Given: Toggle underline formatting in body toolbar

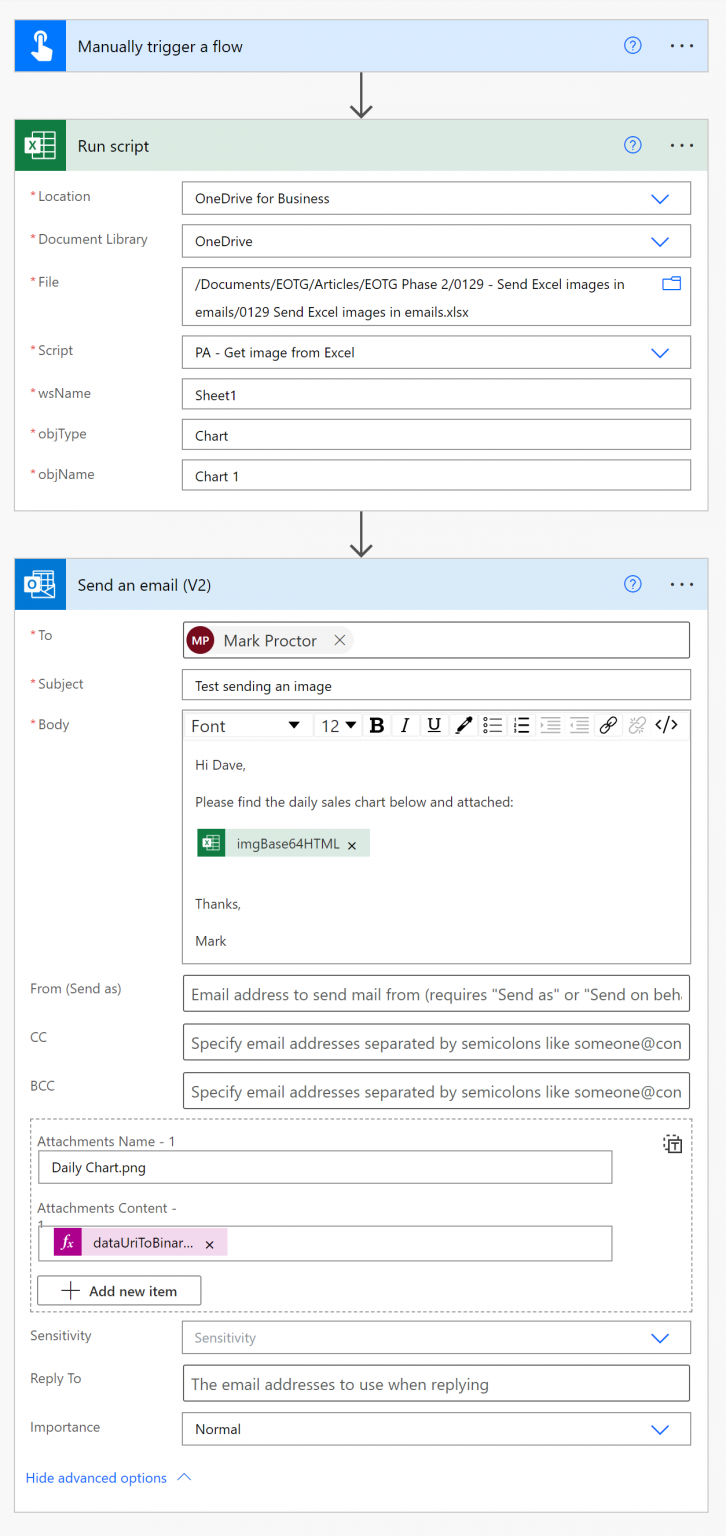Looking at the screenshot, I should (434, 726).
